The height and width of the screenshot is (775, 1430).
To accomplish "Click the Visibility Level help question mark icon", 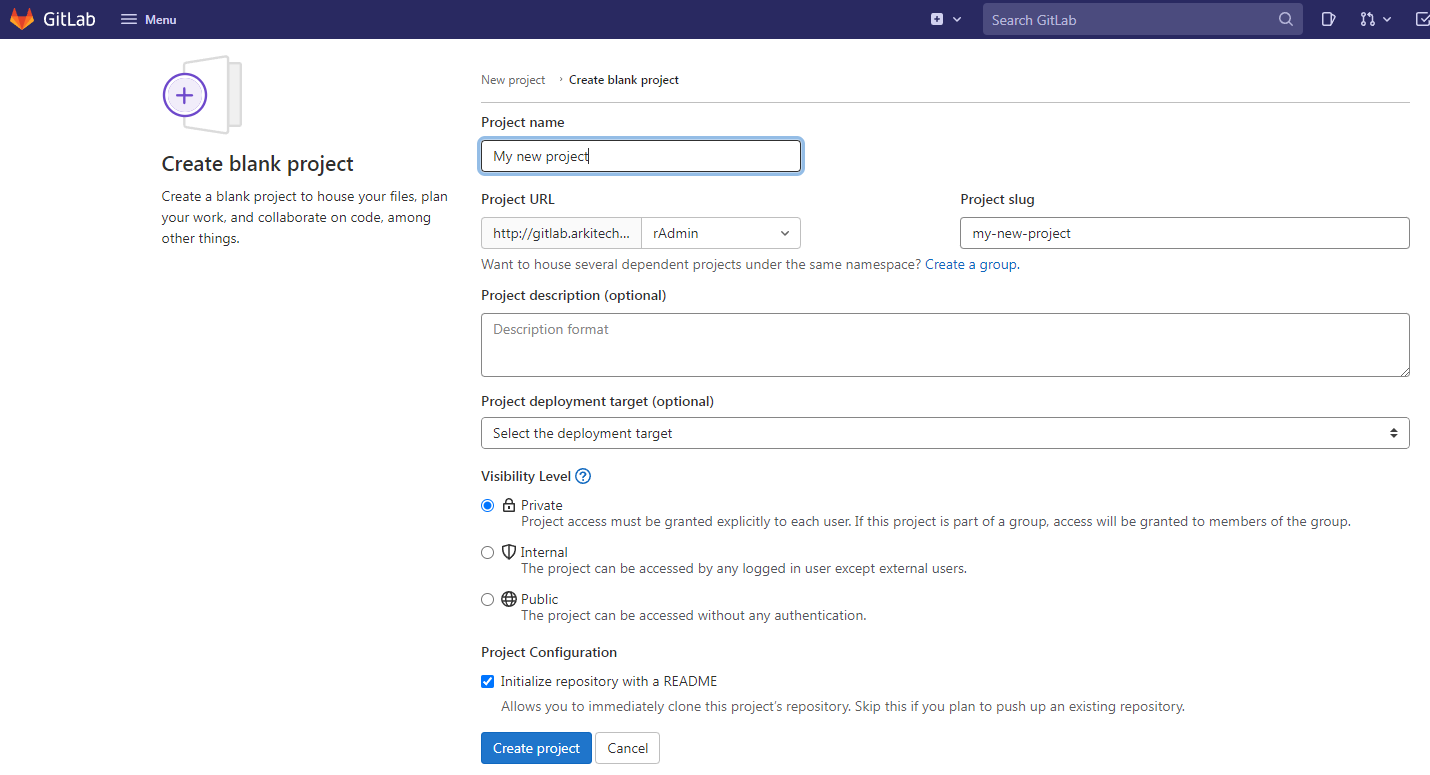I will pyautogui.click(x=583, y=476).
